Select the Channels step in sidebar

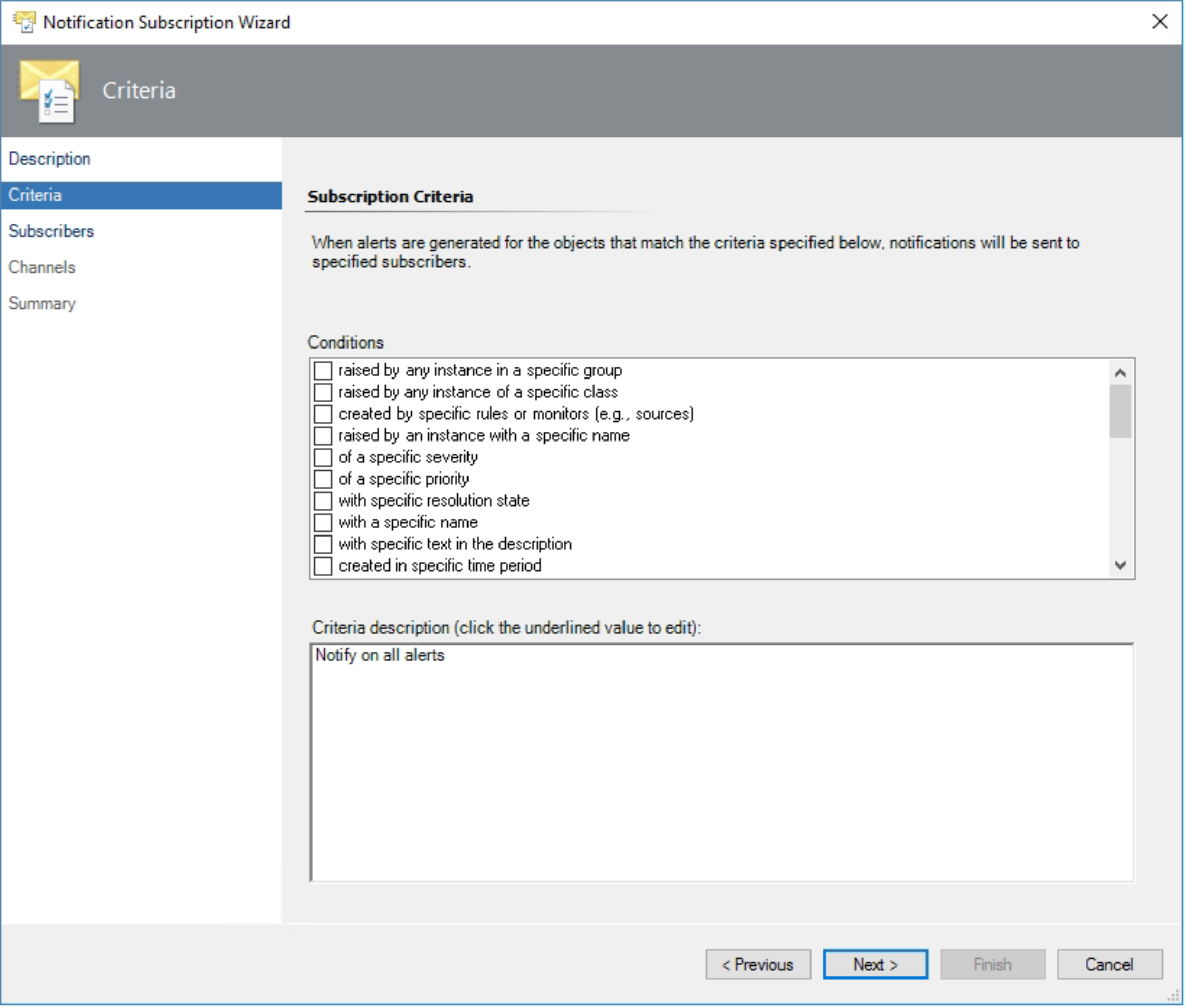click(x=42, y=267)
